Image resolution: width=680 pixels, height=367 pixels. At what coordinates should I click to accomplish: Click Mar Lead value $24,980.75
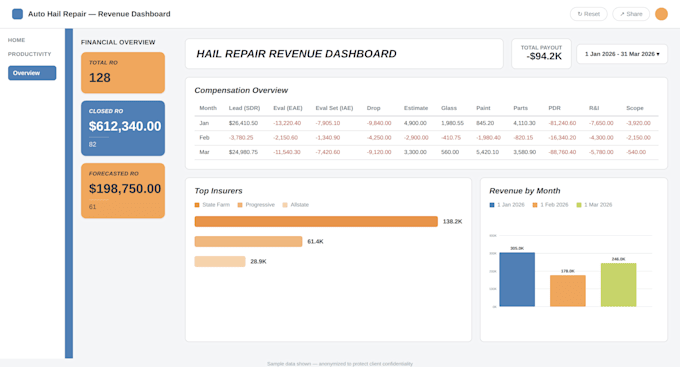coord(243,152)
